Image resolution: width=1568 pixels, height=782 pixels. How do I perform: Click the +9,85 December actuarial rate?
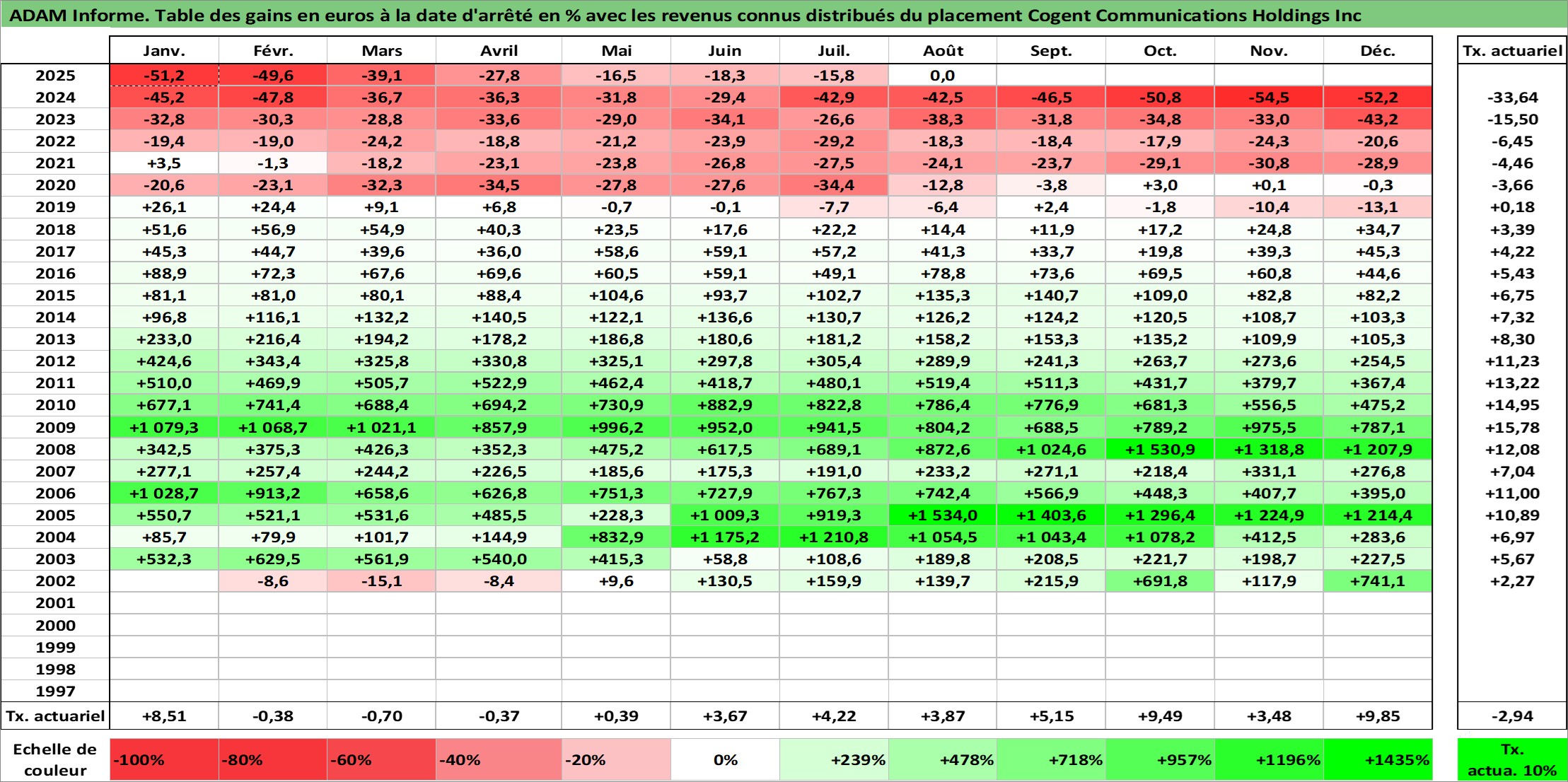click(x=1378, y=716)
